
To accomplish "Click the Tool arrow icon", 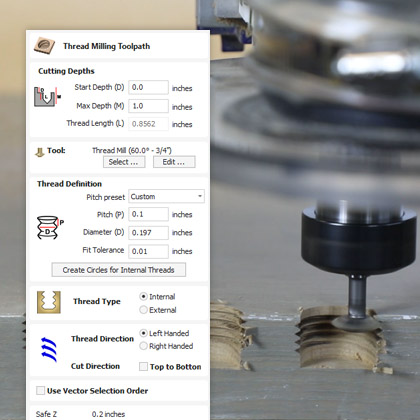I will click(40, 152).
